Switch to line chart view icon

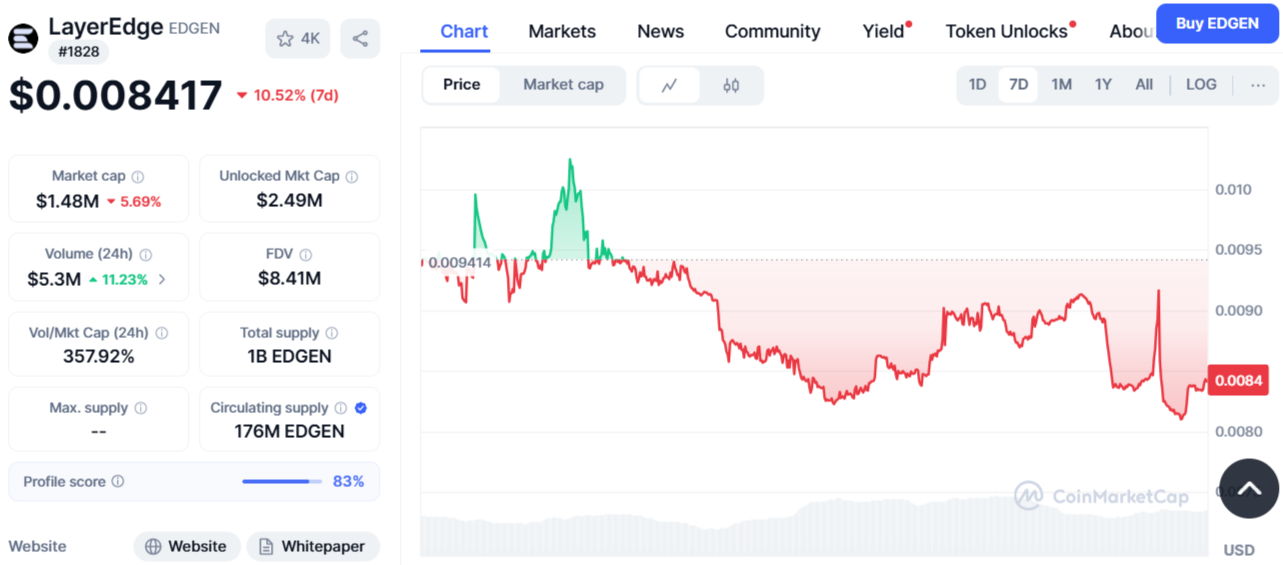(669, 85)
